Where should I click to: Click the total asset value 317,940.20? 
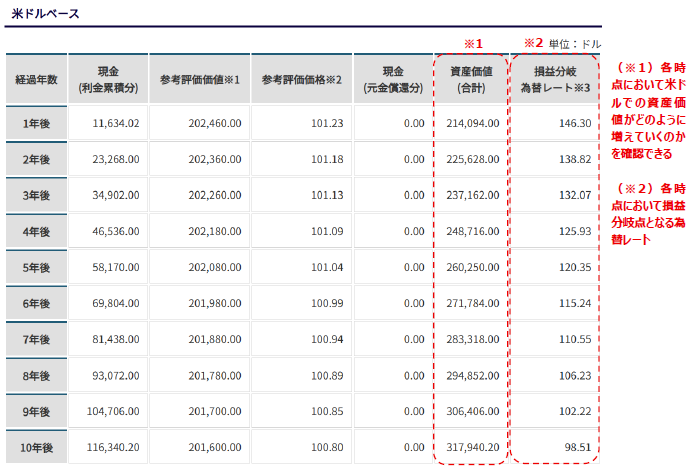point(473,447)
